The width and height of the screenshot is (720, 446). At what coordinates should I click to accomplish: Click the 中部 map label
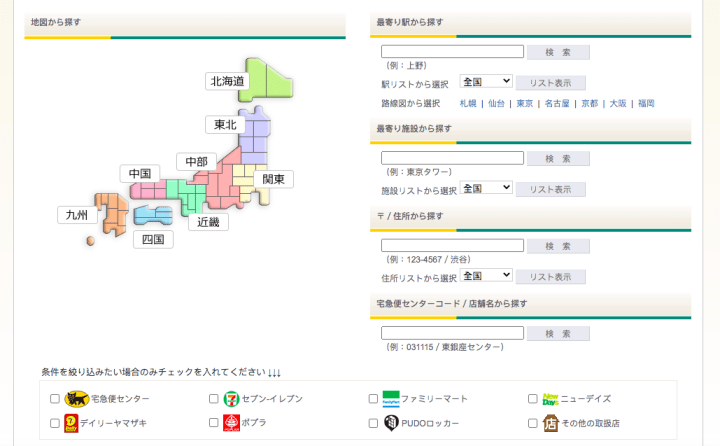[x=197, y=162]
